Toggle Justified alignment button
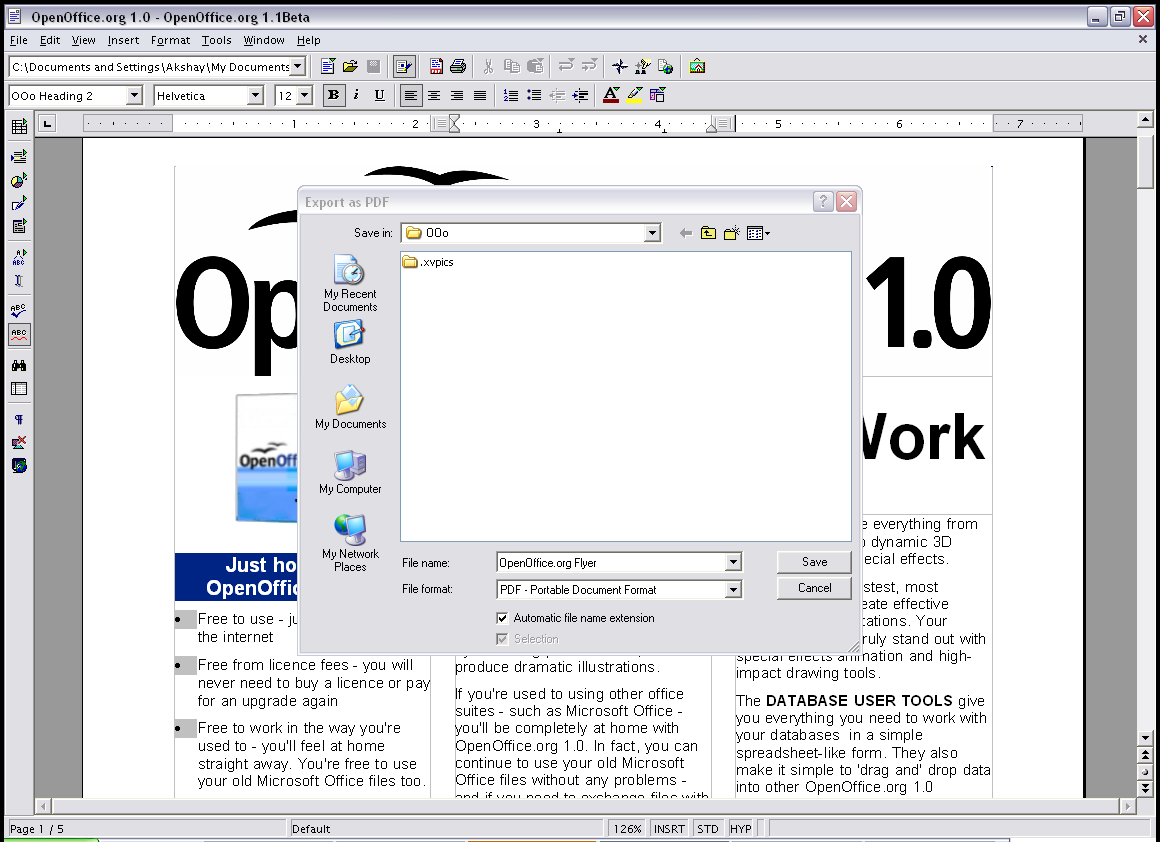This screenshot has width=1160, height=842. coord(480,95)
